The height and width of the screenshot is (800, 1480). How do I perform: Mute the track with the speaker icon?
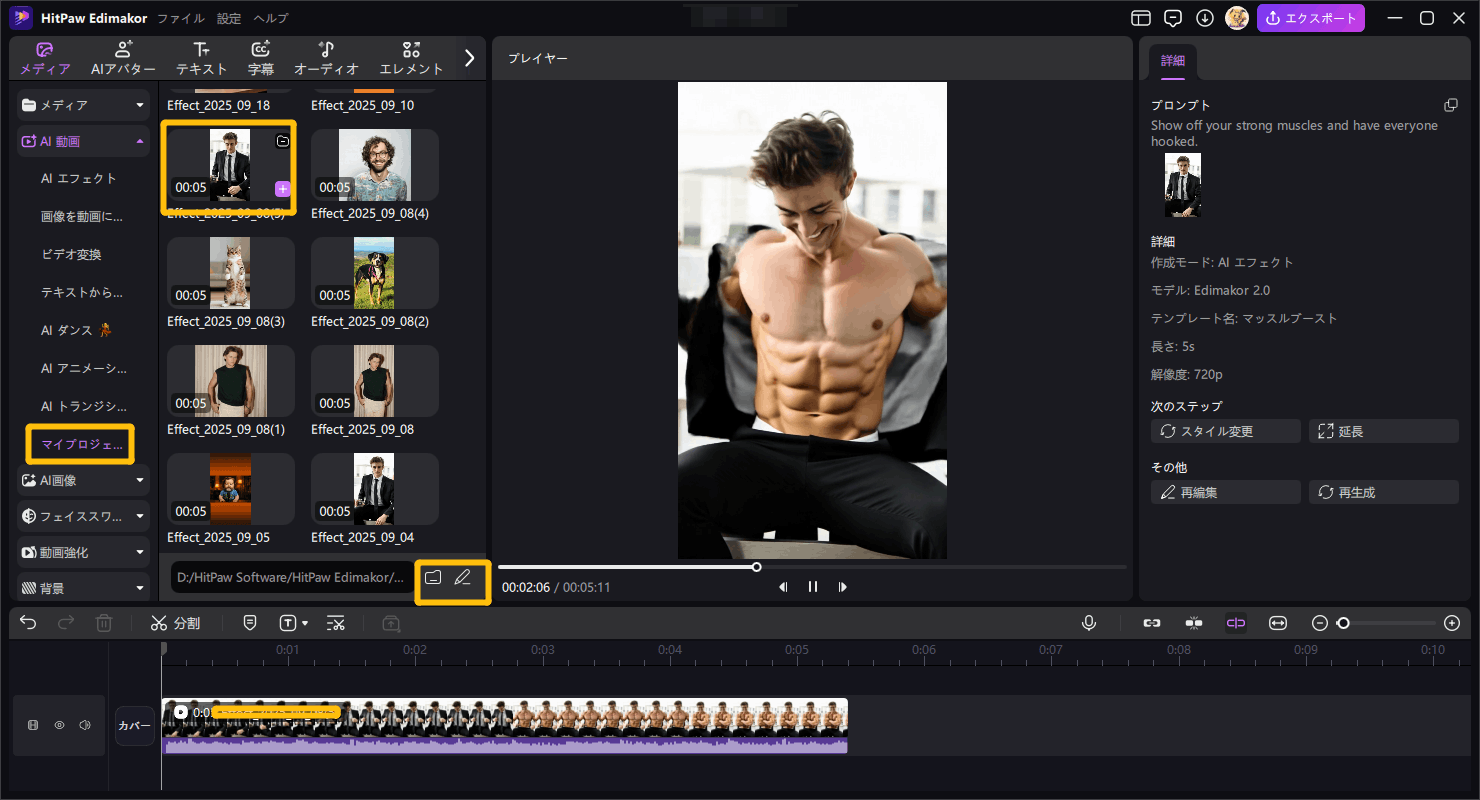85,725
